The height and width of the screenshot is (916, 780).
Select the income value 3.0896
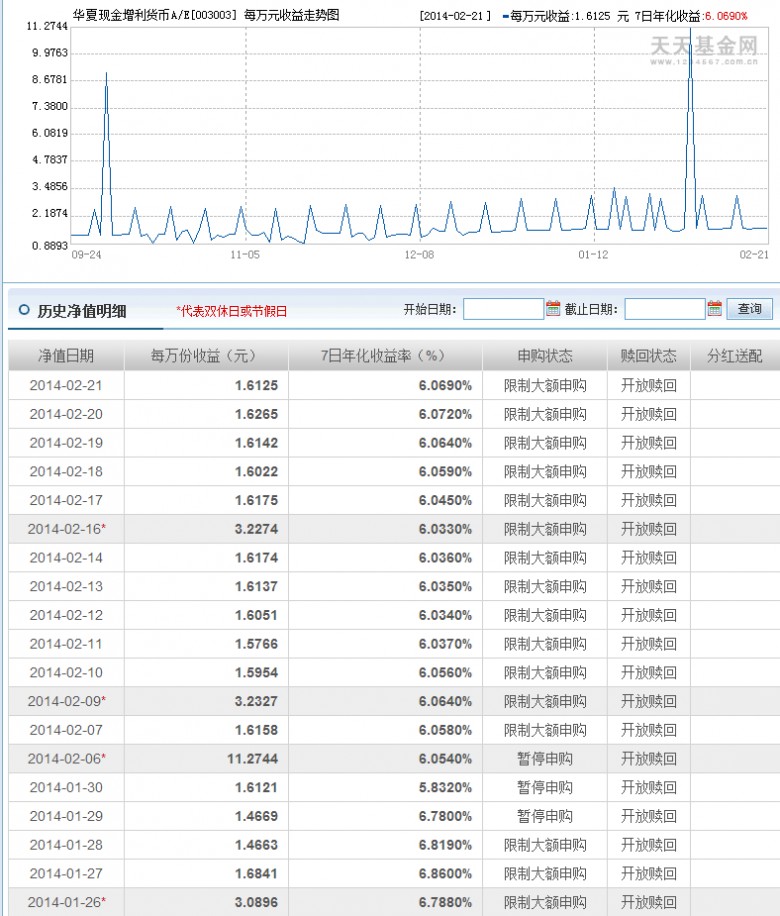click(x=256, y=902)
